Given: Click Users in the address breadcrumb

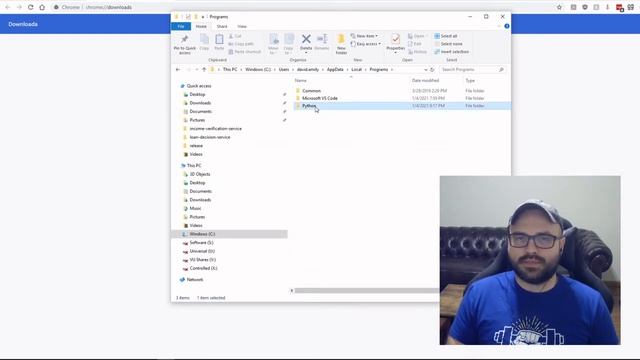Looking at the screenshot, I should click(x=284, y=70).
